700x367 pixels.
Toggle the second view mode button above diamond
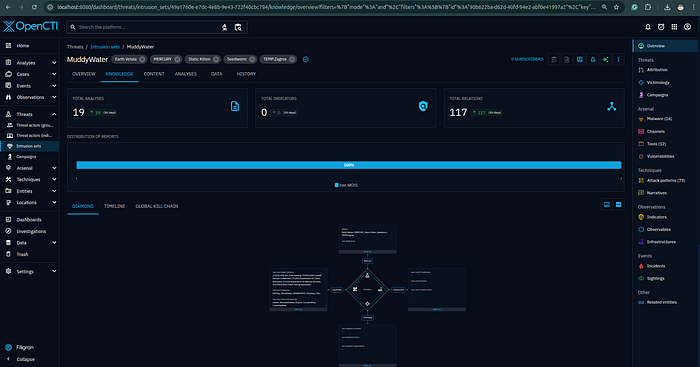[618, 204]
